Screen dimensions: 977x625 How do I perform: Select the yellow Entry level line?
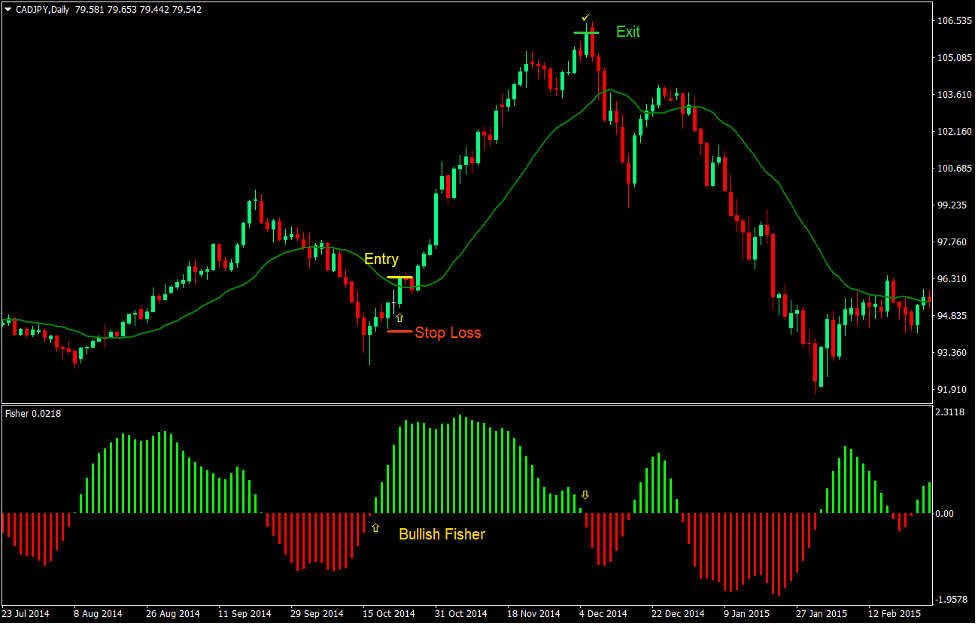(x=399, y=277)
